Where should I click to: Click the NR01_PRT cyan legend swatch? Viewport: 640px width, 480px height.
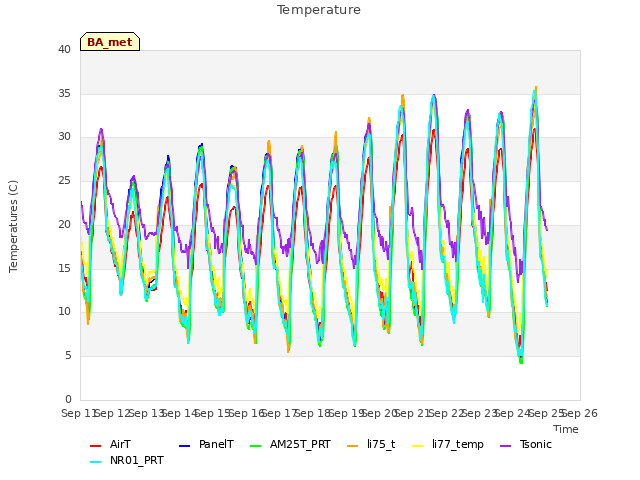coord(95,462)
